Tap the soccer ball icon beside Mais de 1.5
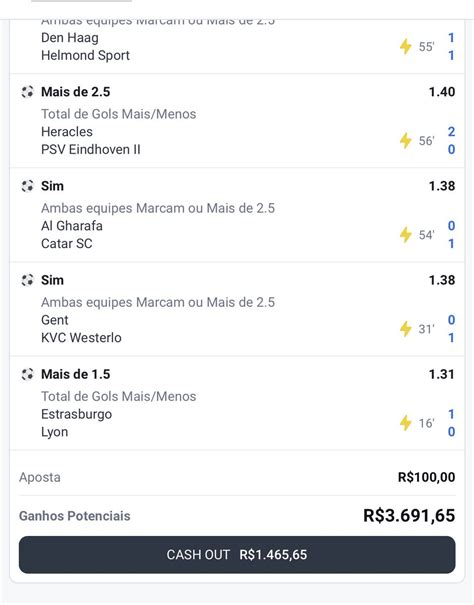The image size is (474, 605). pyautogui.click(x=27, y=374)
